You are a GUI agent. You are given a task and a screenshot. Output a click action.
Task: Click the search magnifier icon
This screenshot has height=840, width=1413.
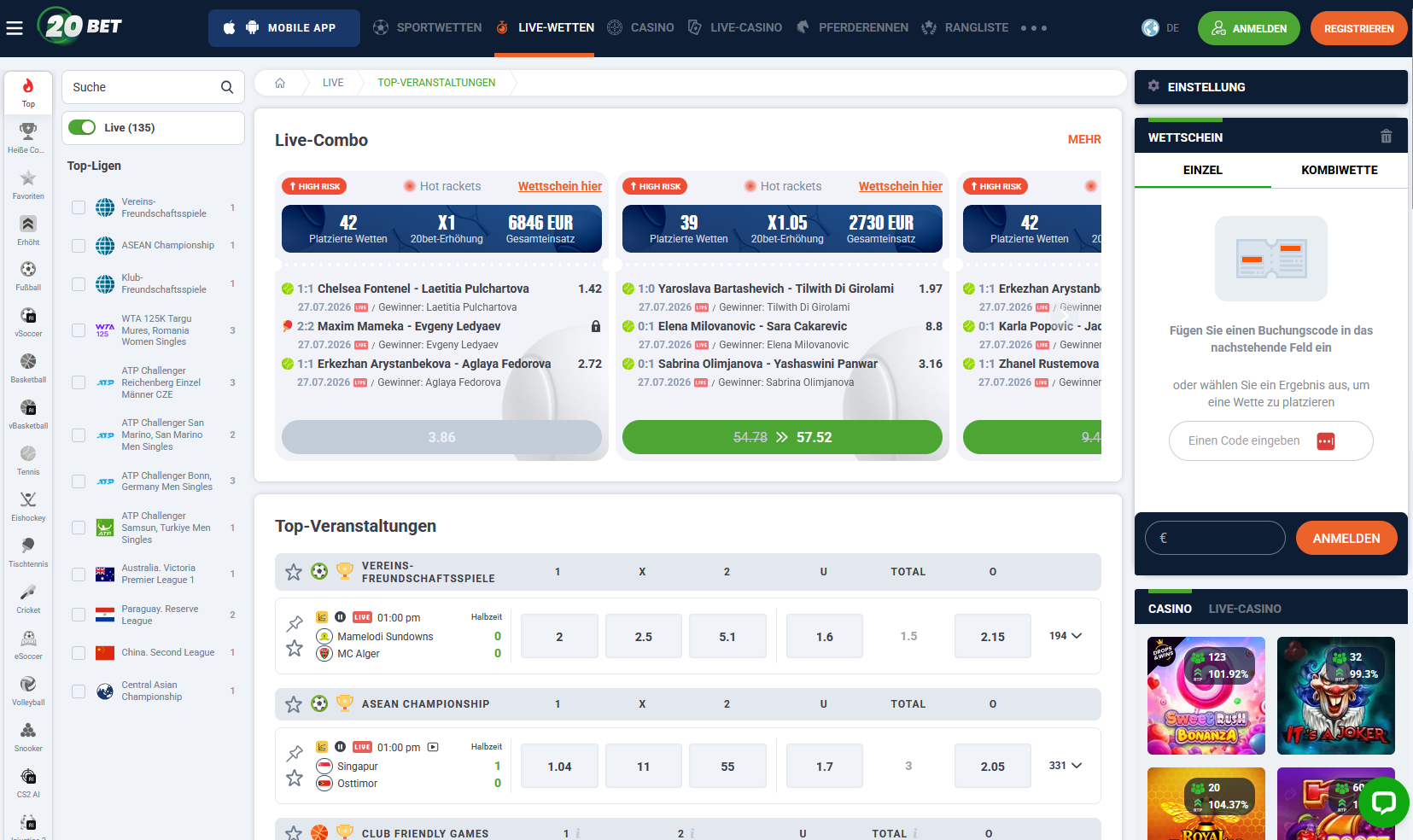tap(227, 87)
